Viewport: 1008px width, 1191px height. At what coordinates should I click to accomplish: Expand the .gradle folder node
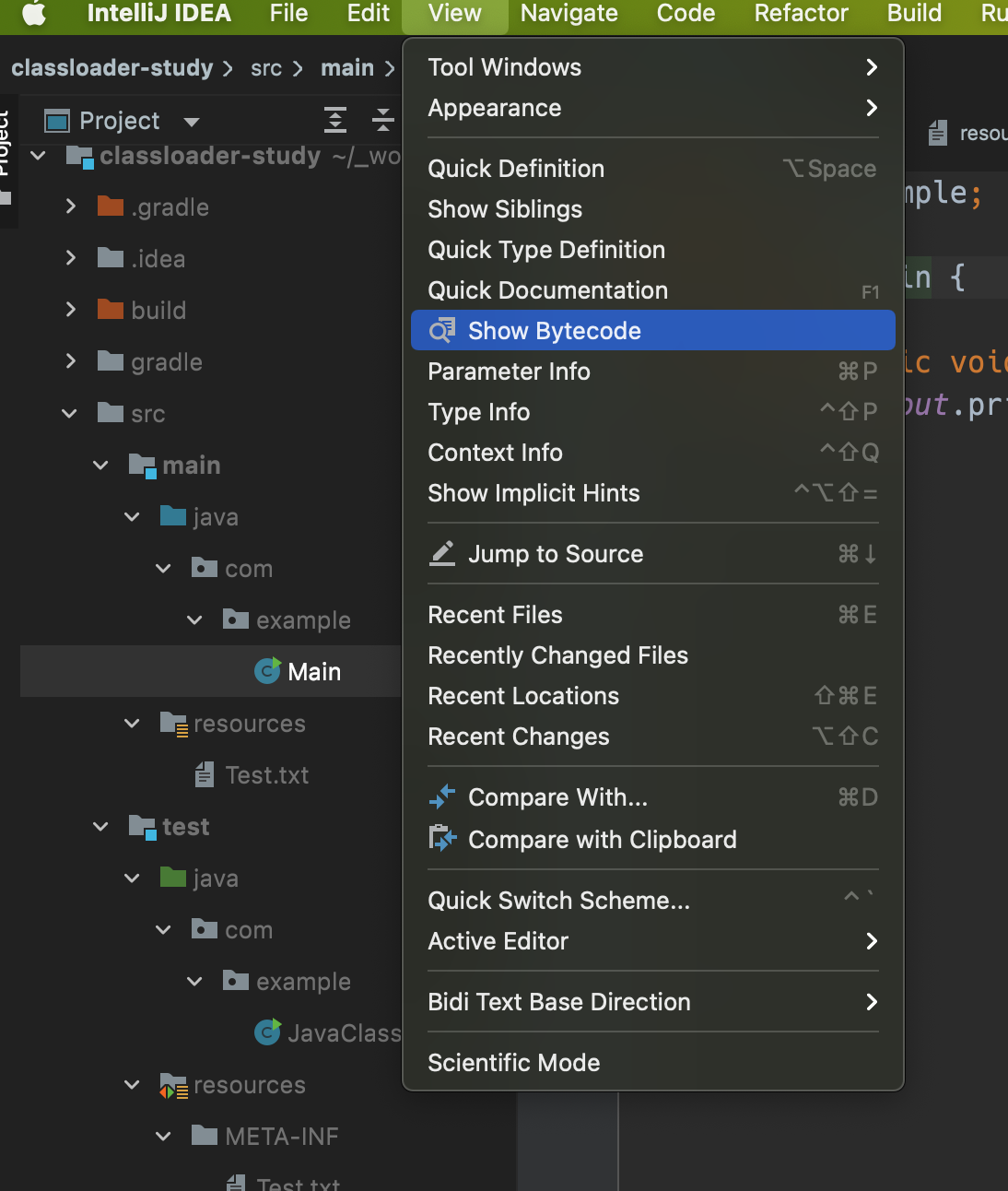click(x=70, y=206)
